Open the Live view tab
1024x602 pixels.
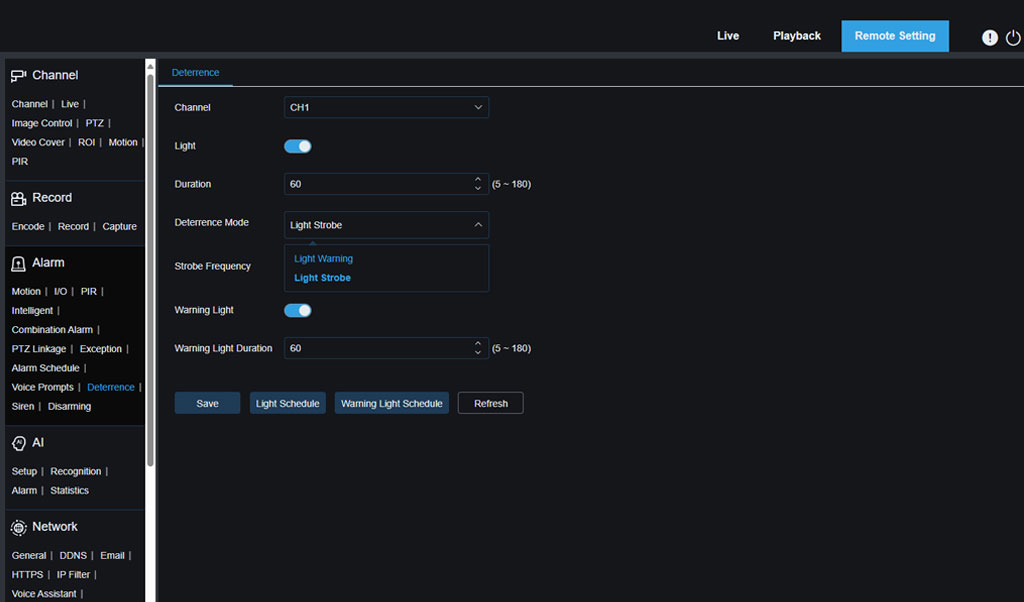click(728, 36)
